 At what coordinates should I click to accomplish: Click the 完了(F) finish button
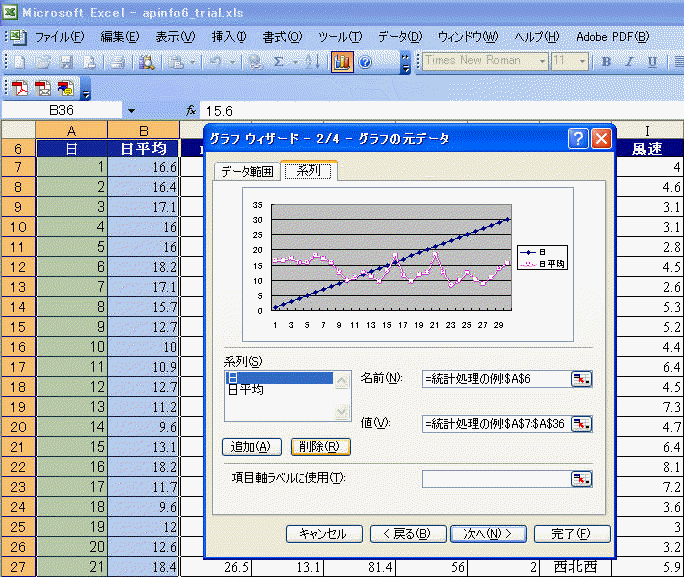[572, 534]
